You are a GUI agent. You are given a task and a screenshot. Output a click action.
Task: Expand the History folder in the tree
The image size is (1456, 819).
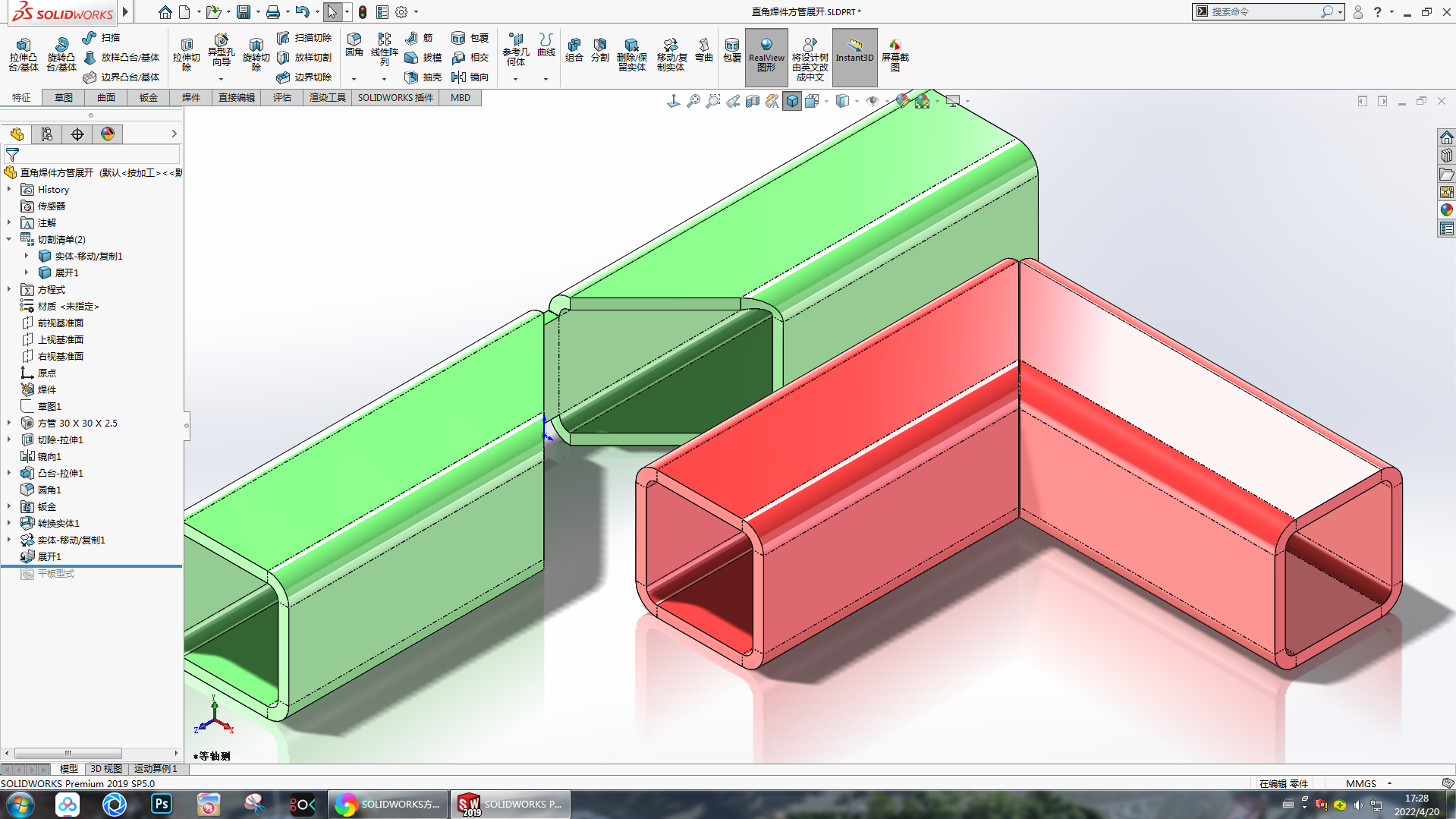[x=9, y=189]
